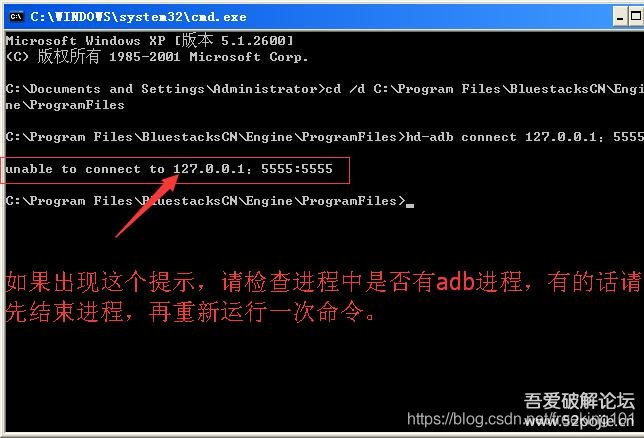
Task: Click the hd-adb connect command text
Action: click(524, 137)
